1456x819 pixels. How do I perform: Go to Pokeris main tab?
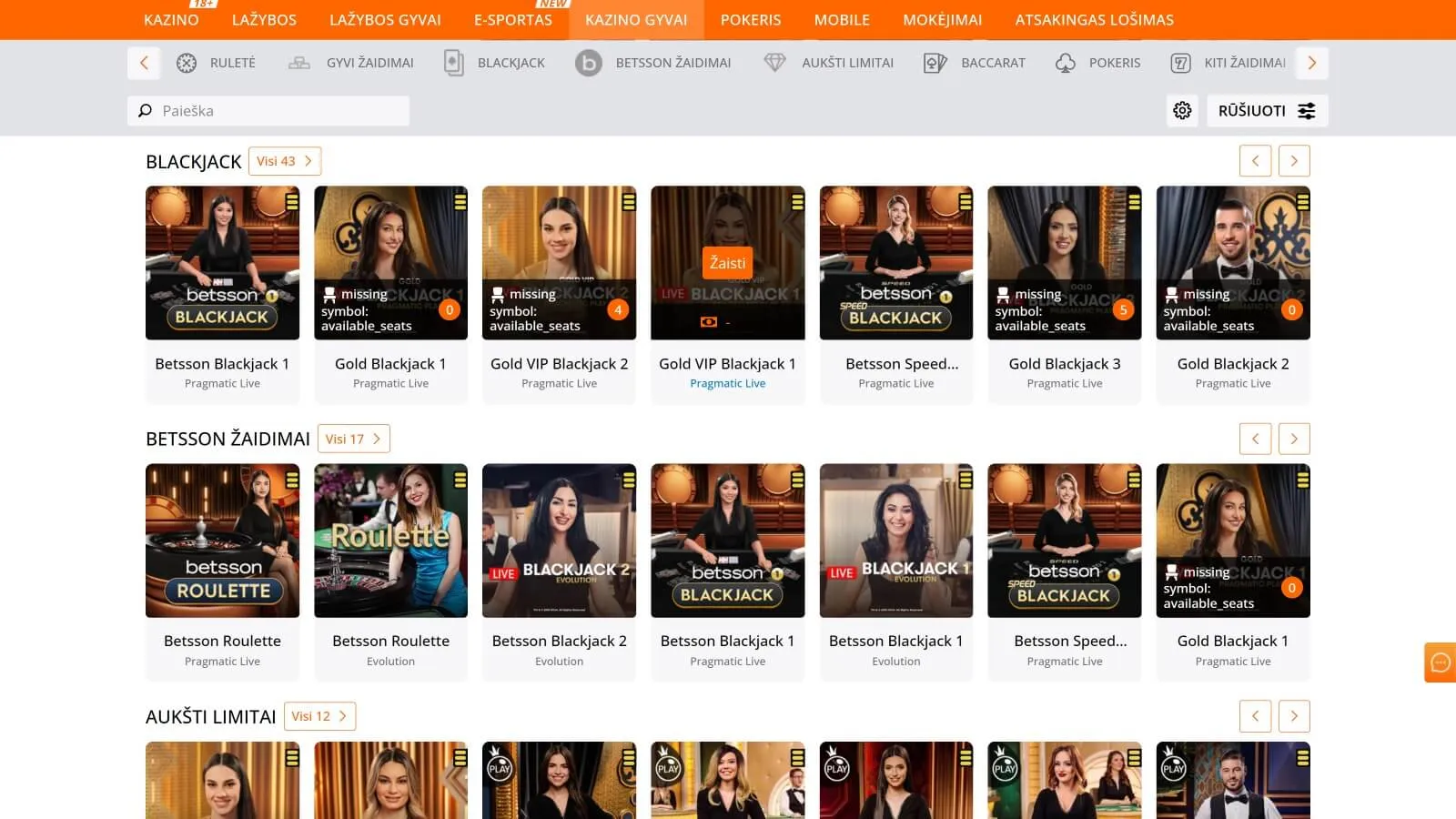pyautogui.click(x=751, y=20)
